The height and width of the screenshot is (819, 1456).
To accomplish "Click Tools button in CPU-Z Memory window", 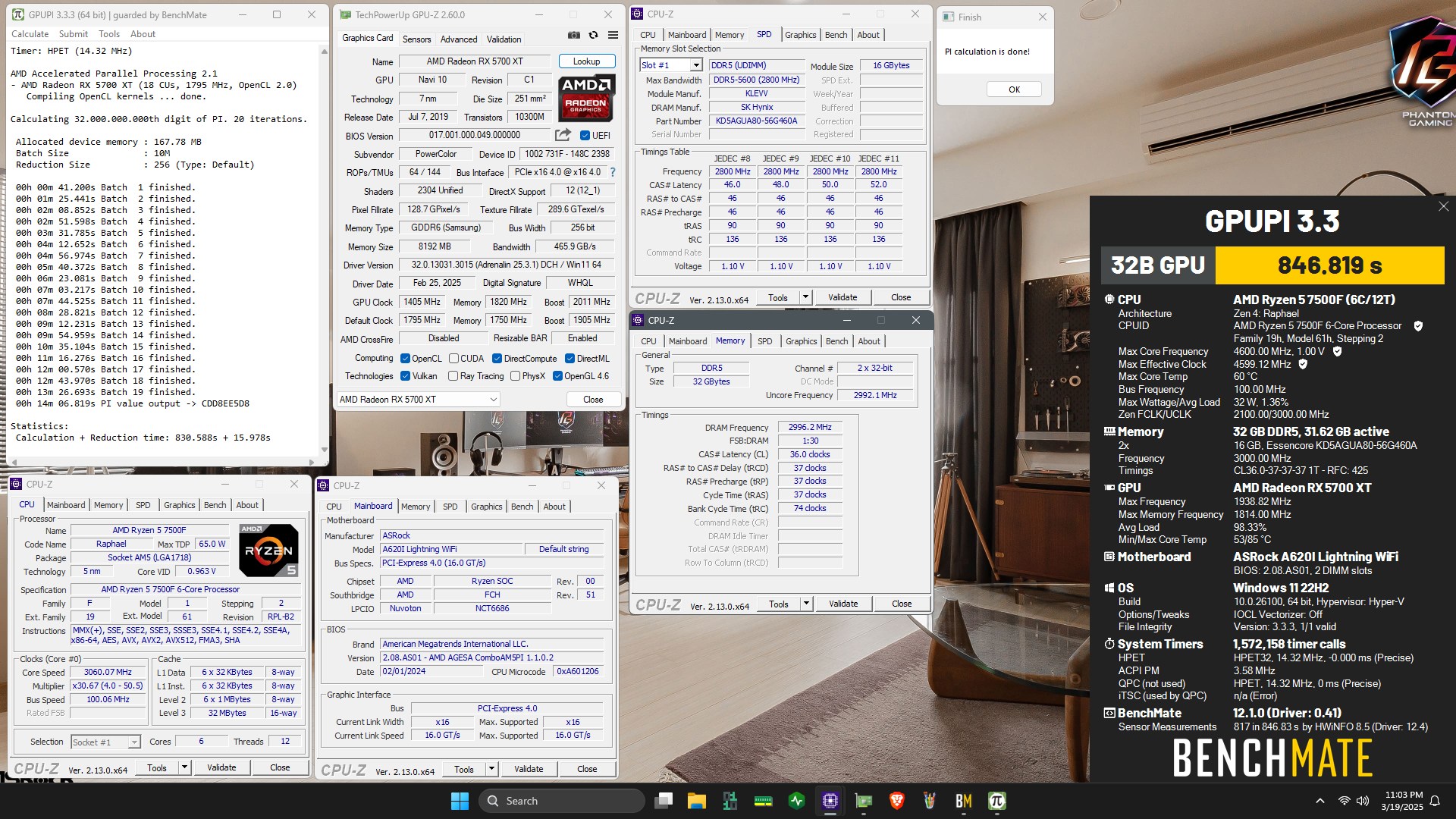I will tap(779, 604).
